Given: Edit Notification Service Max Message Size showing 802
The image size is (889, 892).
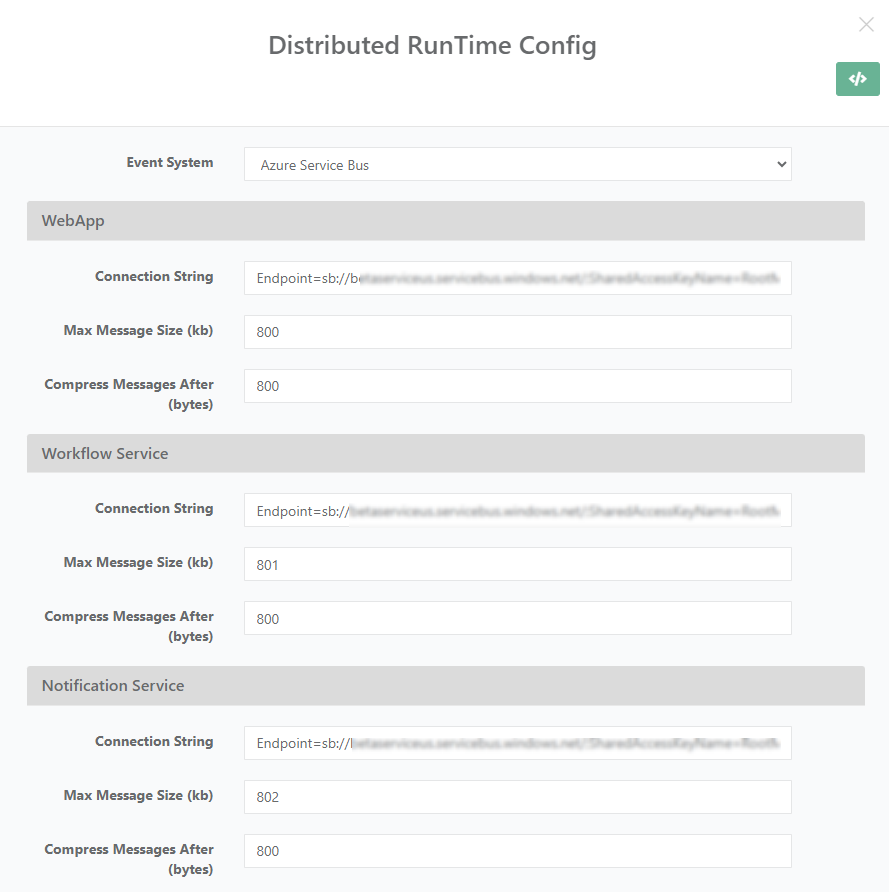Looking at the screenshot, I should pyautogui.click(x=517, y=797).
